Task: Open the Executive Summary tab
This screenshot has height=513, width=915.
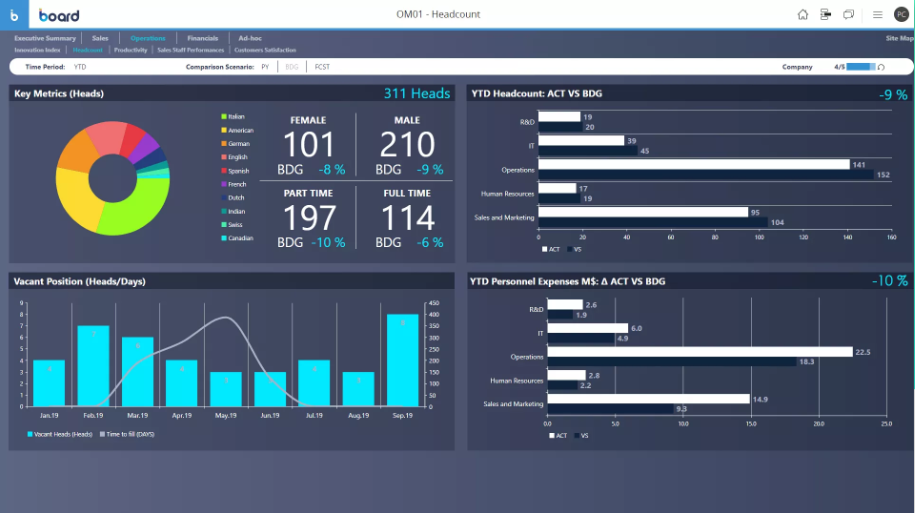Action: point(45,38)
